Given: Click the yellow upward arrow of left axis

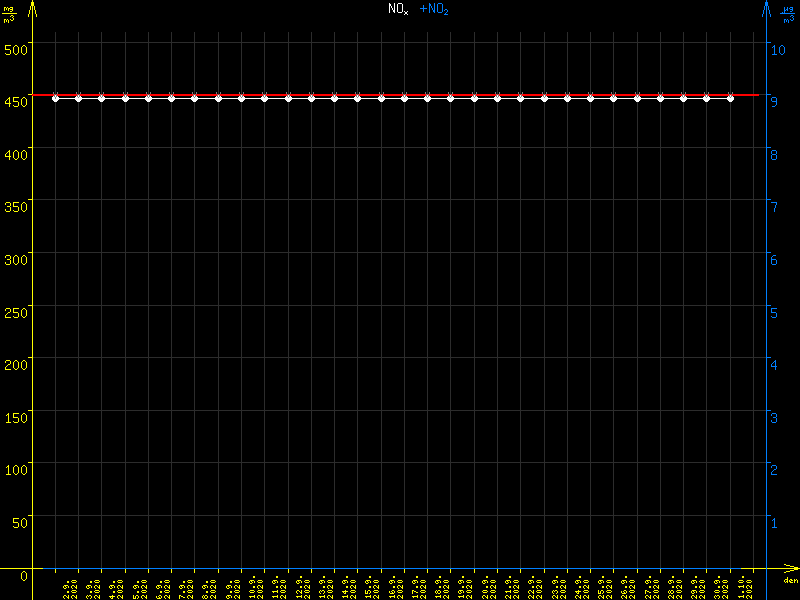Looking at the screenshot, I should (x=32, y=8).
